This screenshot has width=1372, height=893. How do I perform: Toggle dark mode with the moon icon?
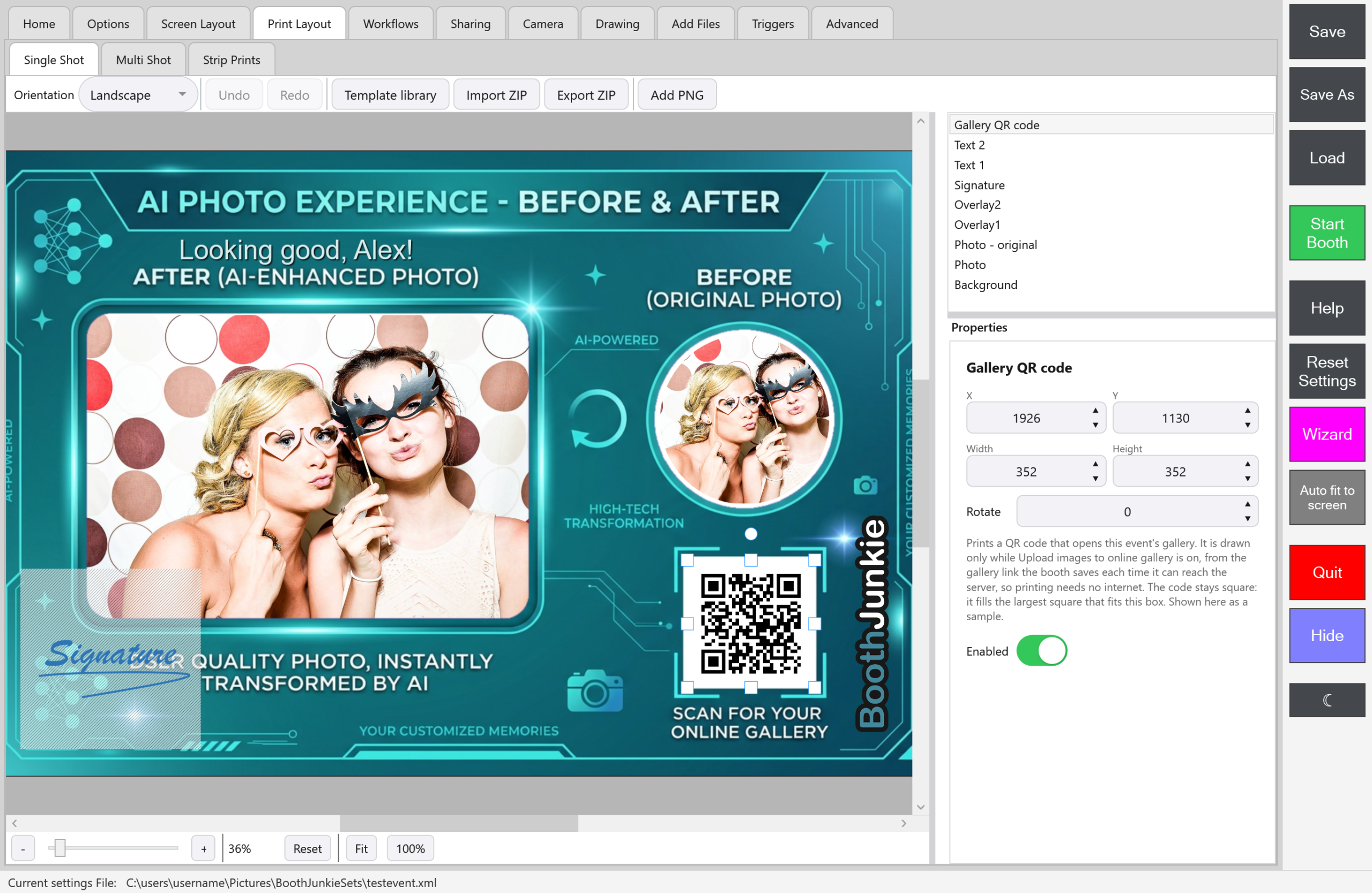[x=1326, y=700]
